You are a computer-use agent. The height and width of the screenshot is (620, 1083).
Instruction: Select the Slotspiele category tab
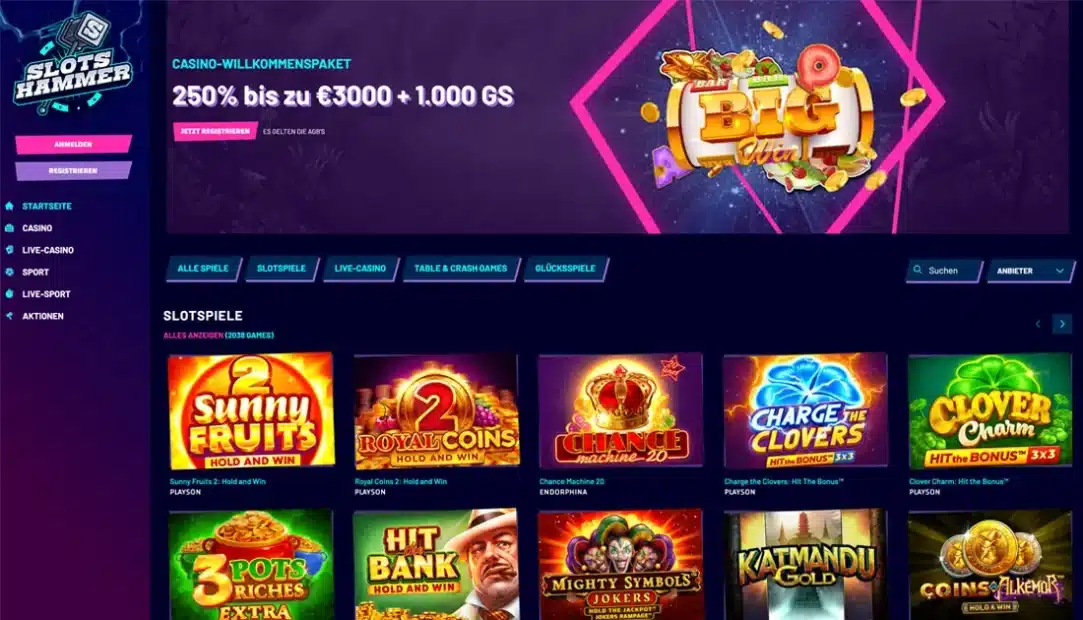click(x=281, y=269)
